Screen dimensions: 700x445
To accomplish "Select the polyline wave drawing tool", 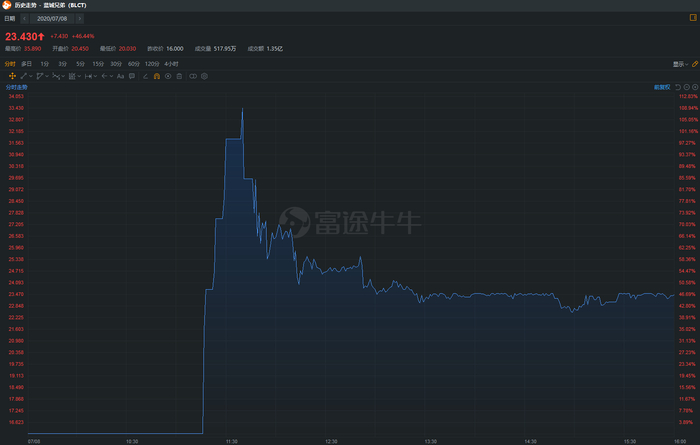I will coord(56,76).
